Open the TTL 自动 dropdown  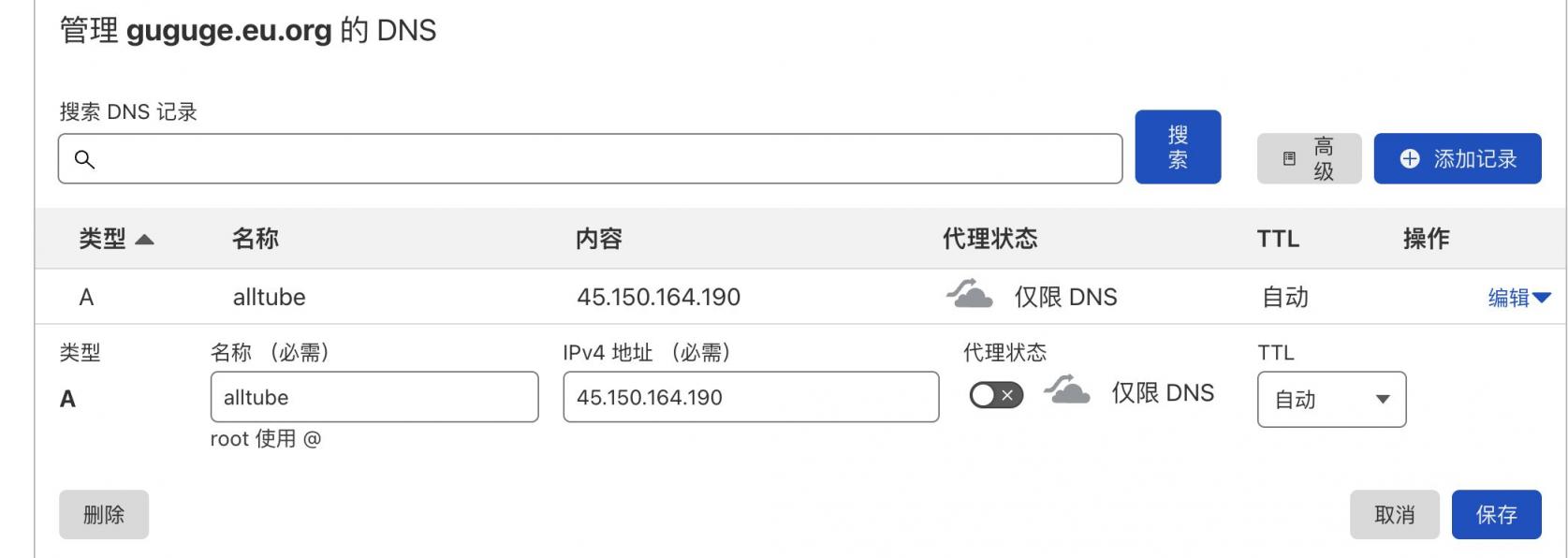click(x=1331, y=400)
